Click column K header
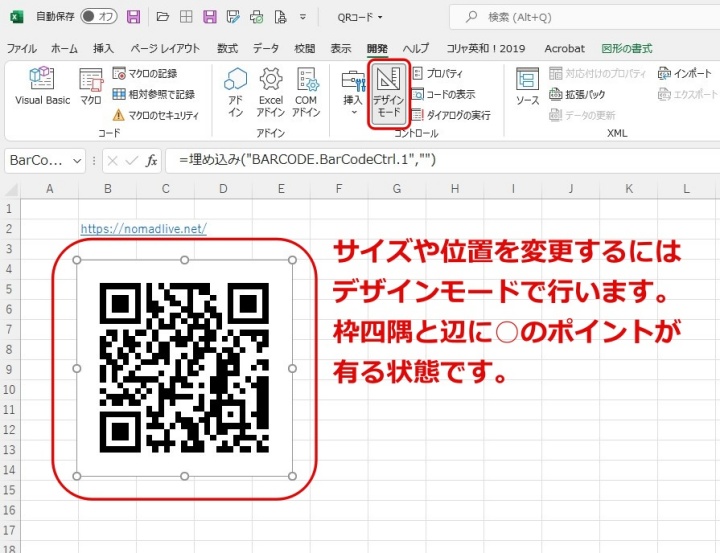 click(629, 189)
